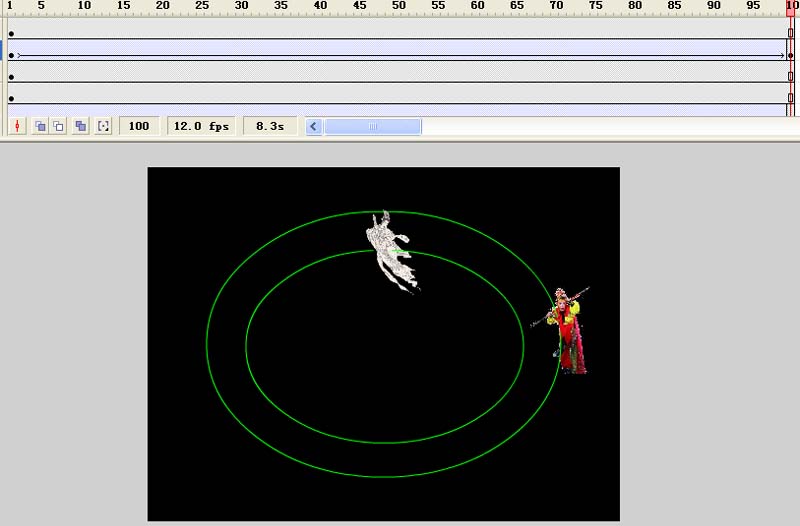Open Modify Onion Markers menu
The width and height of the screenshot is (800, 526).
coord(103,126)
